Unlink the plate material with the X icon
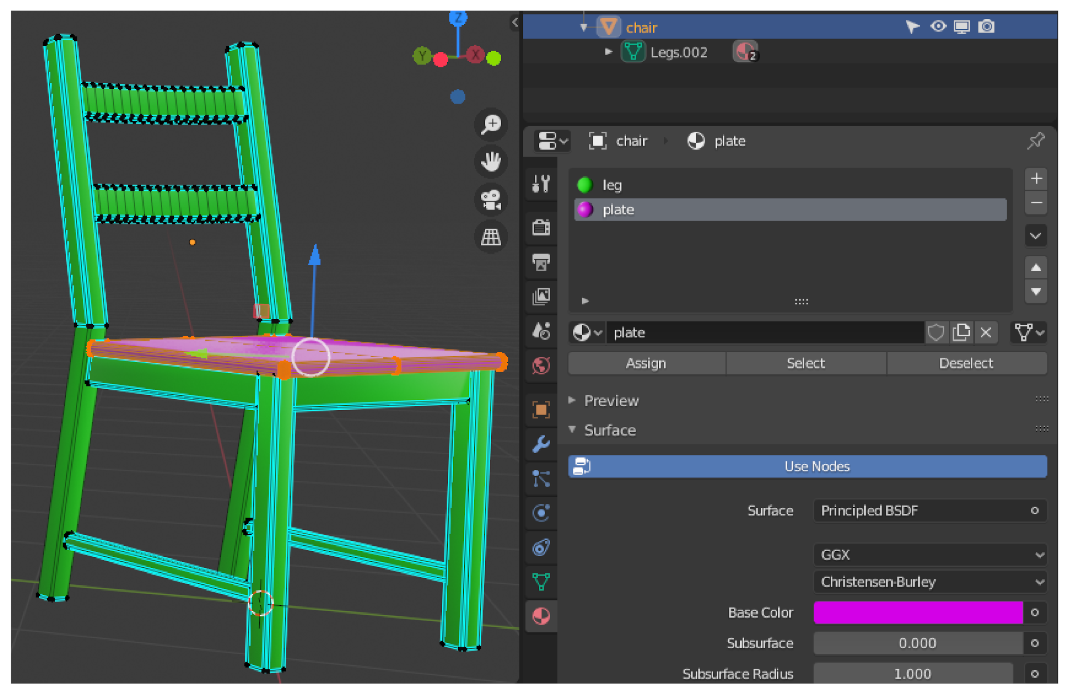The width and height of the screenshot is (1071, 693). point(985,333)
